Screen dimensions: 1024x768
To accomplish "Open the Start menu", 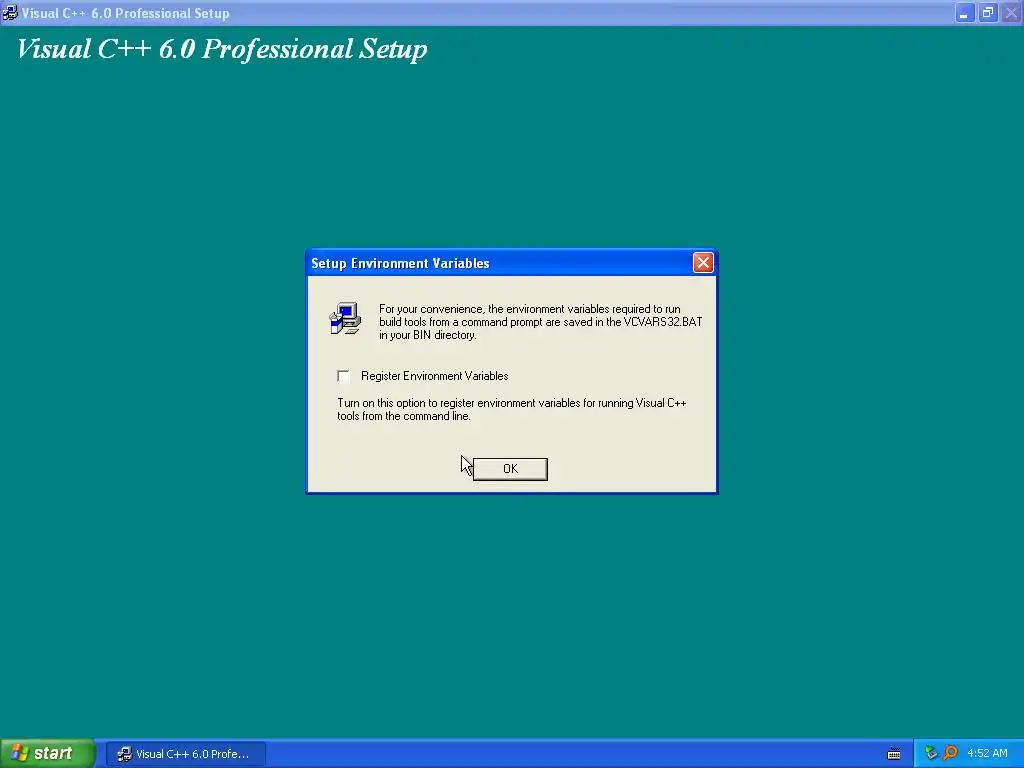I will coord(47,754).
